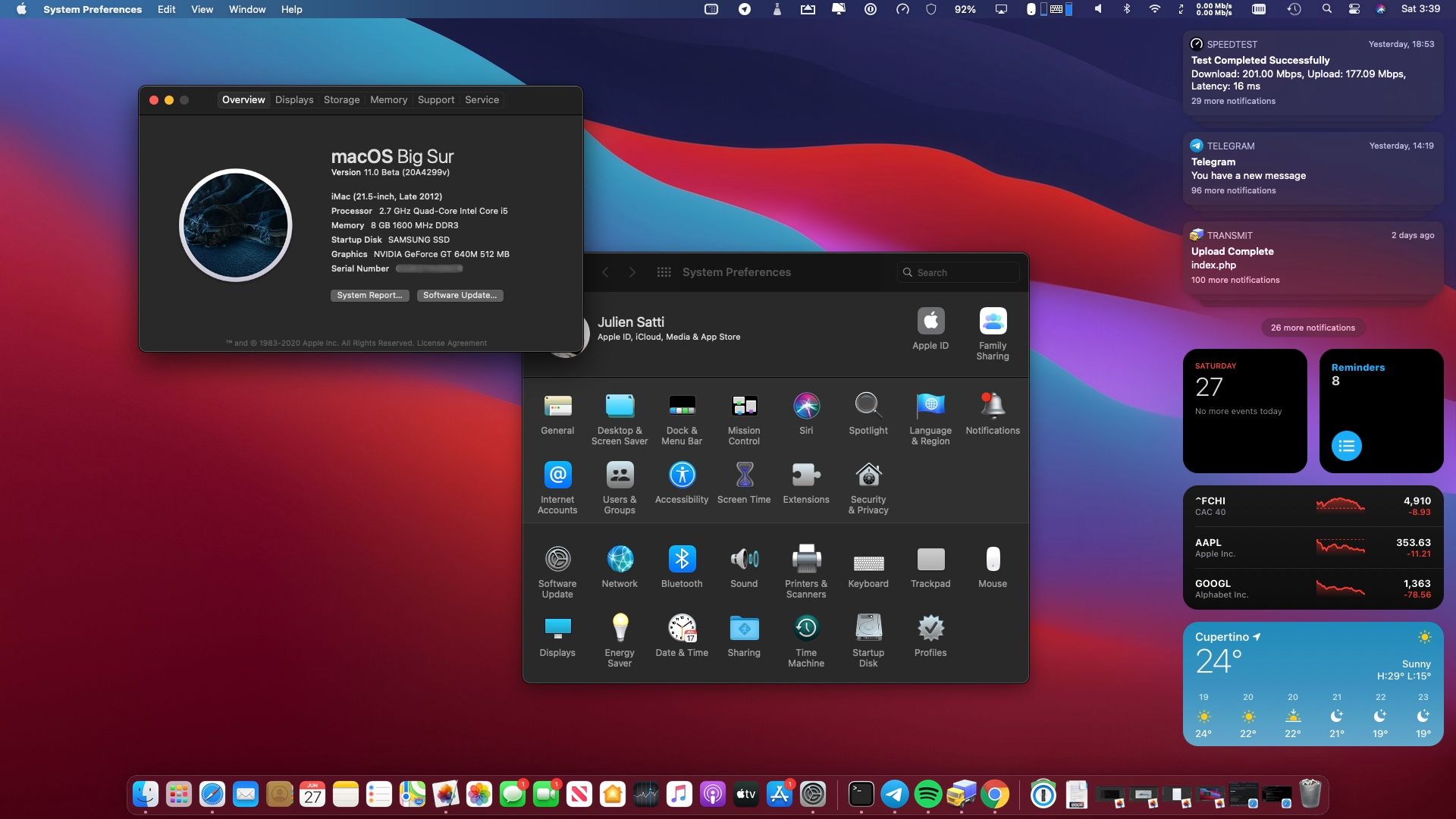The image size is (1456, 819).
Task: Expand Transmit 100 more notifications
Action: point(1234,280)
